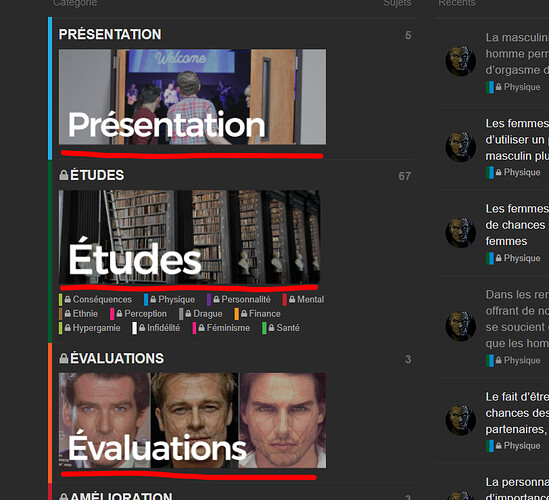Screen dimensions: 549x500
Task: Open the Présentation banner image
Action: pos(192,97)
